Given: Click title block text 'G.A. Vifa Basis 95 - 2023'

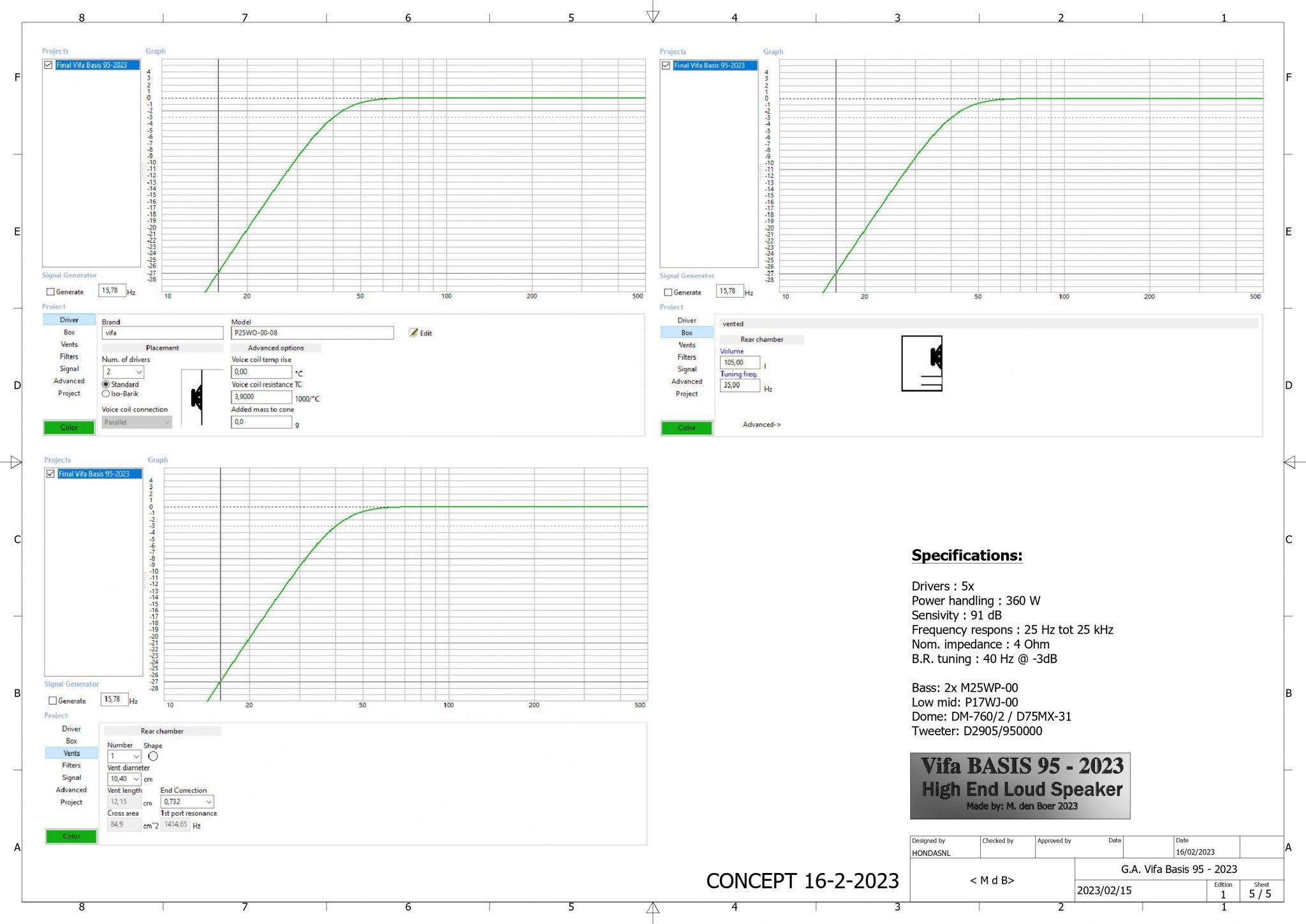Looking at the screenshot, I should [1179, 869].
